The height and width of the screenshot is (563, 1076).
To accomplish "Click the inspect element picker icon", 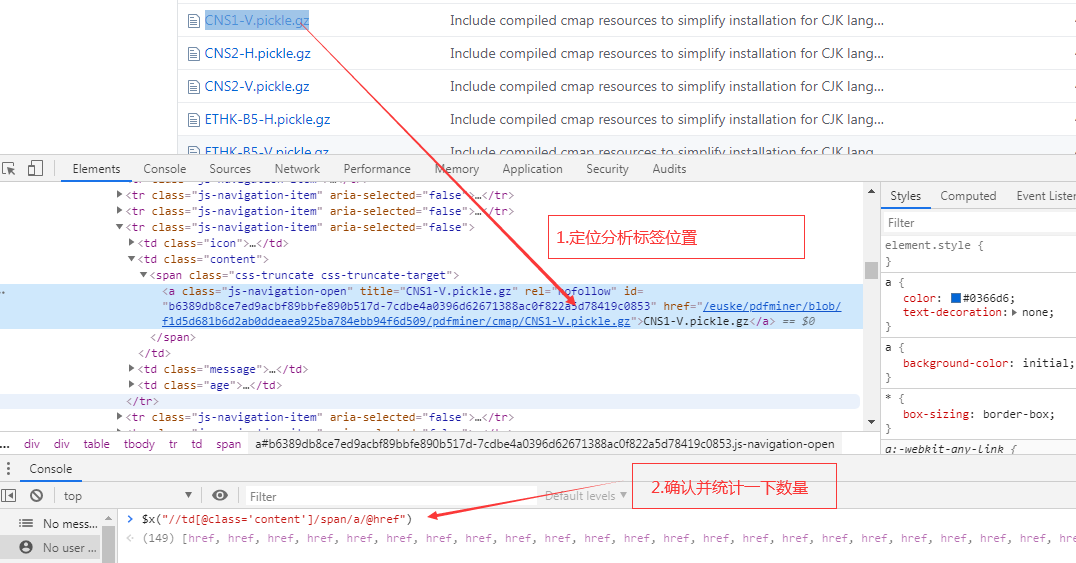I will coord(9,168).
